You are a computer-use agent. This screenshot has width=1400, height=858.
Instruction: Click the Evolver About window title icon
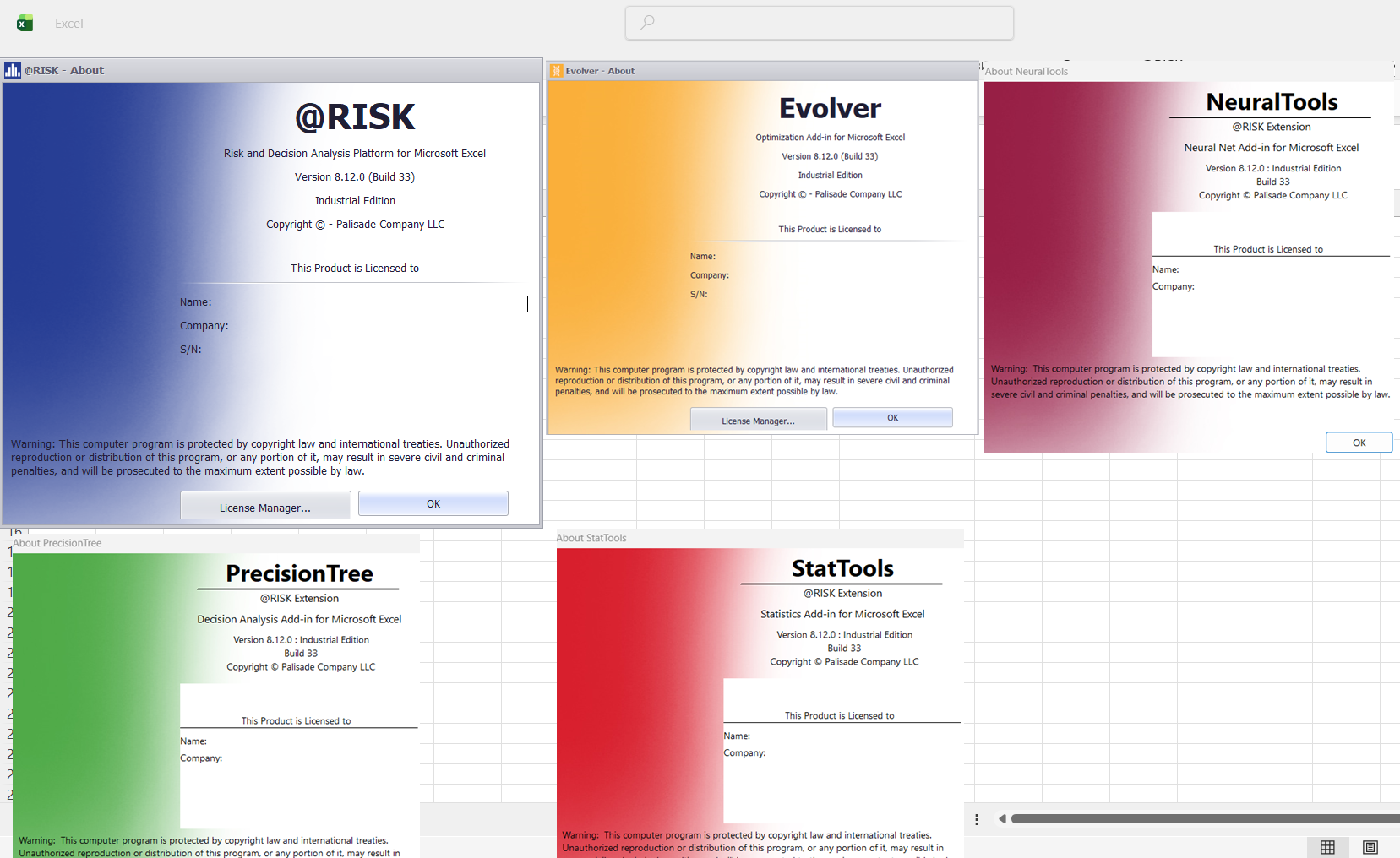(x=556, y=71)
